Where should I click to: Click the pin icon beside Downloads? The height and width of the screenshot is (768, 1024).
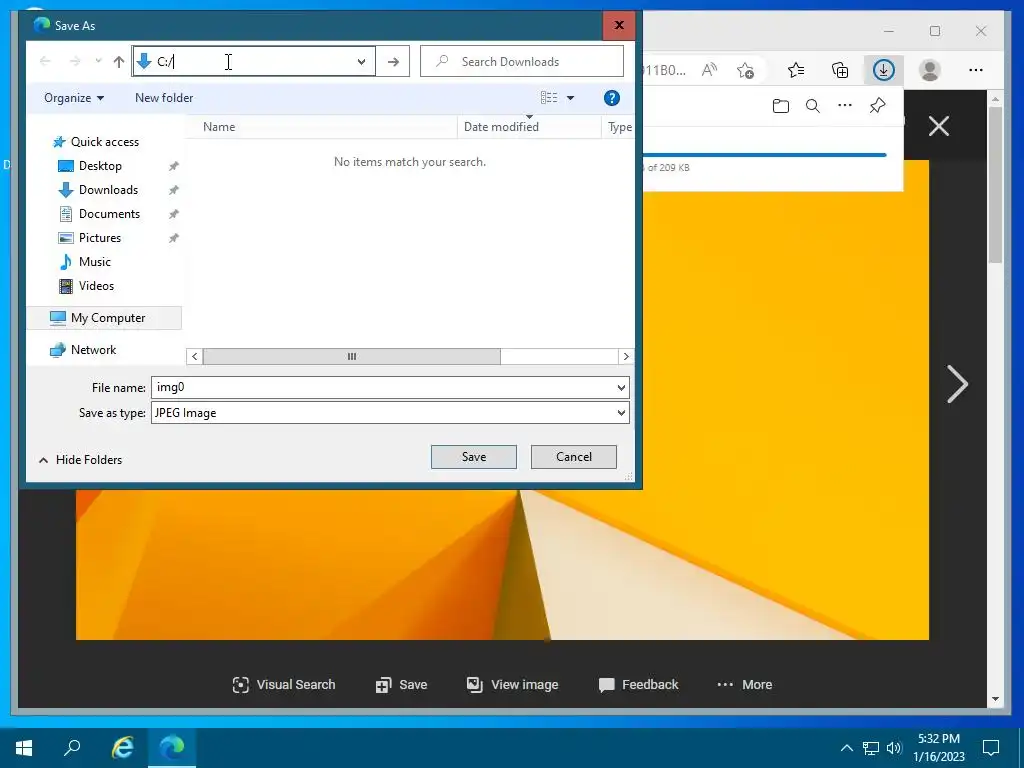click(x=174, y=190)
